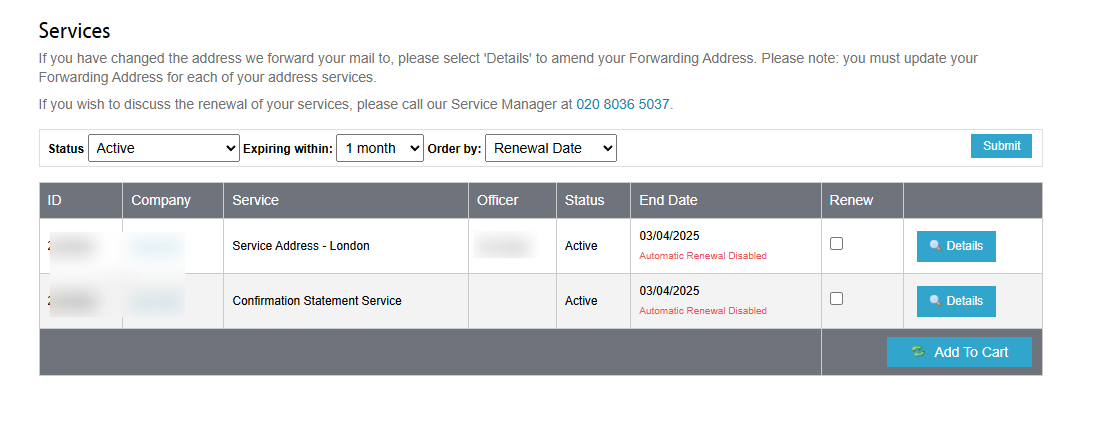Click the blurred company link in first row
The image size is (1105, 428).
tap(156, 246)
